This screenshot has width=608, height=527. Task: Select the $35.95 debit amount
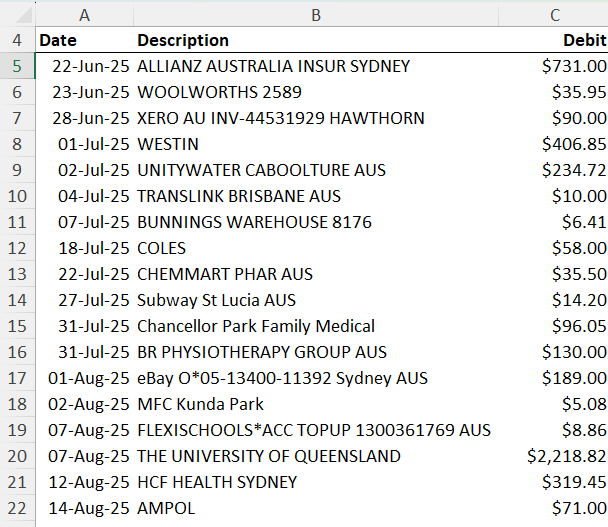click(553, 92)
